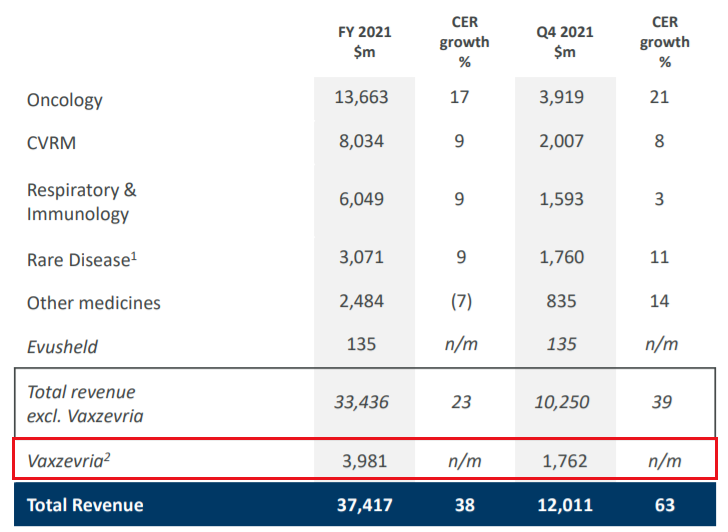Select Vaxzevria Q4 2021 value 1,762

tap(565, 461)
